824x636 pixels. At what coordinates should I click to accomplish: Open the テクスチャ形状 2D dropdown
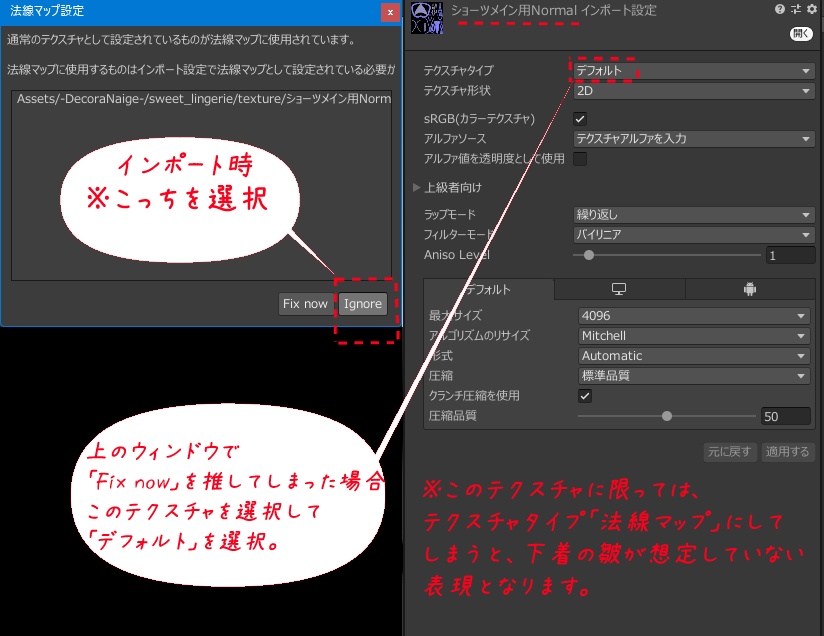click(694, 91)
